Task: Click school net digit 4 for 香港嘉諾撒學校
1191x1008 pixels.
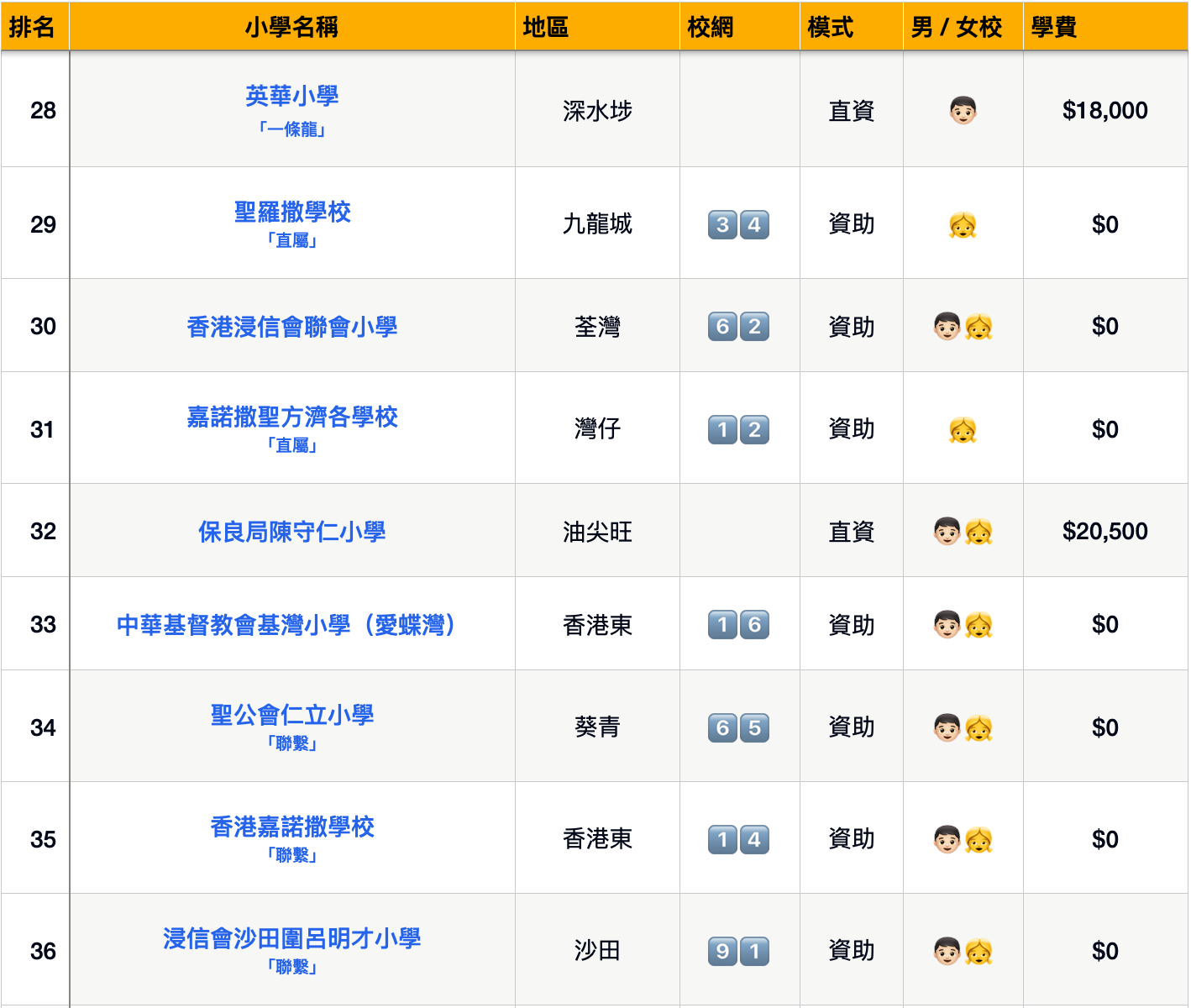Action: 754,839
